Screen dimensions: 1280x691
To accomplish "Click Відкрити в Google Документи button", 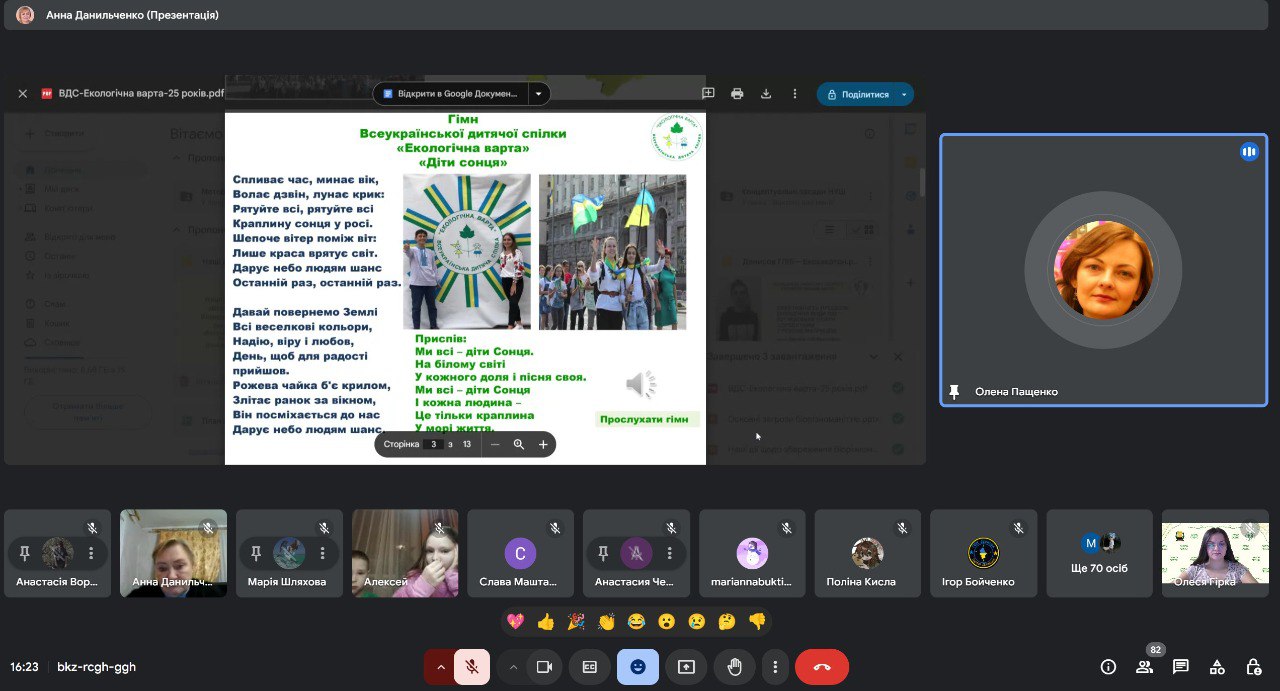I will [x=451, y=94].
